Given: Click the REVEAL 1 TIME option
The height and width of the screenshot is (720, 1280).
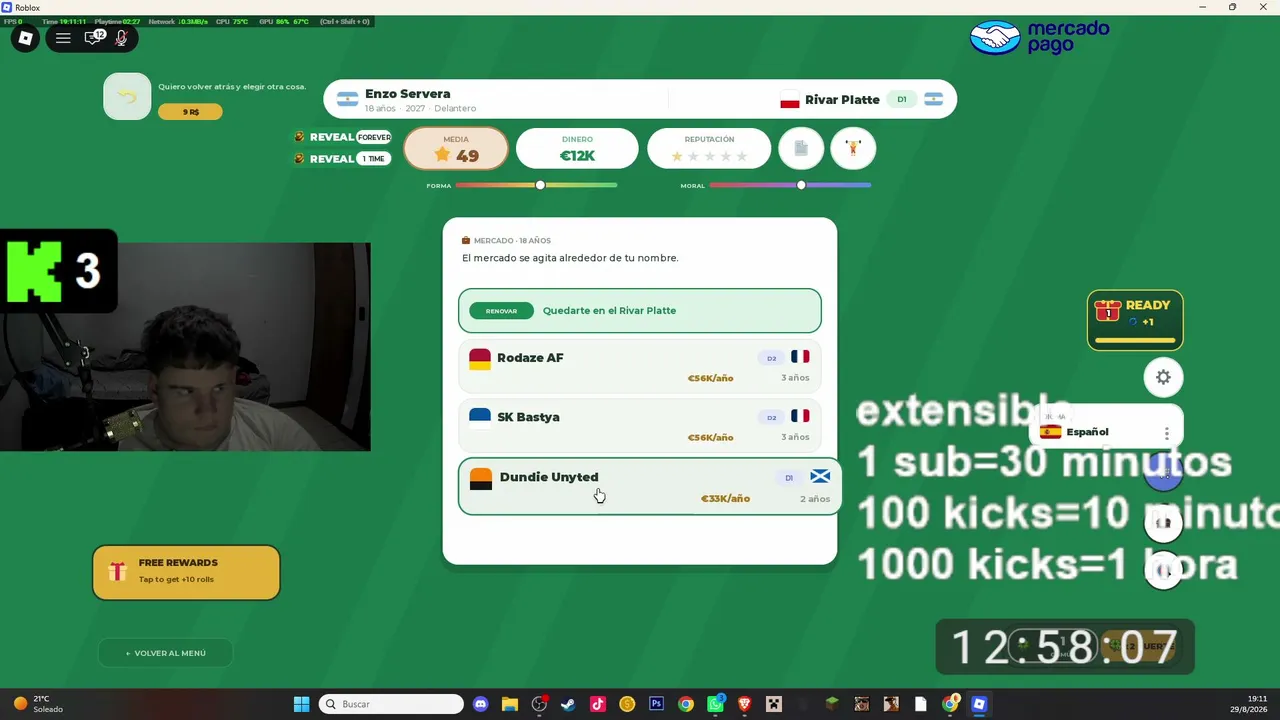Looking at the screenshot, I should tap(343, 158).
